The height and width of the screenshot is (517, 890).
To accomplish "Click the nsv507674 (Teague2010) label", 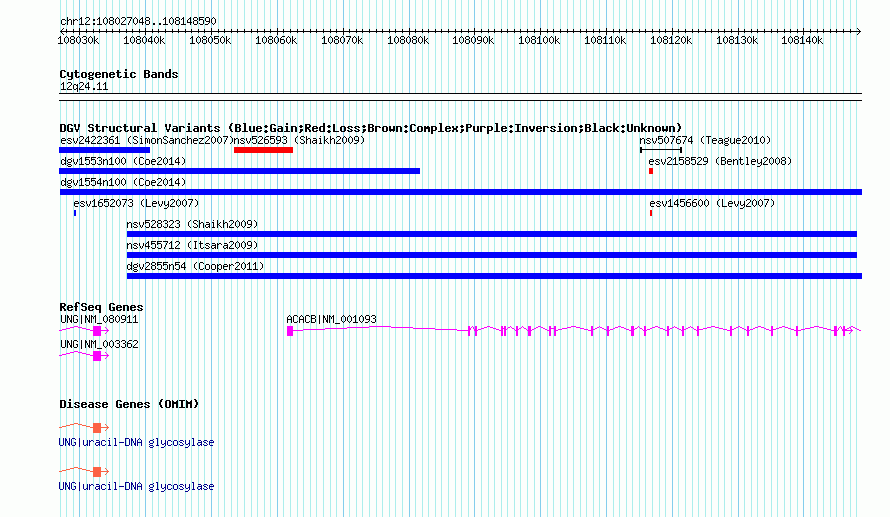I will tap(706, 141).
